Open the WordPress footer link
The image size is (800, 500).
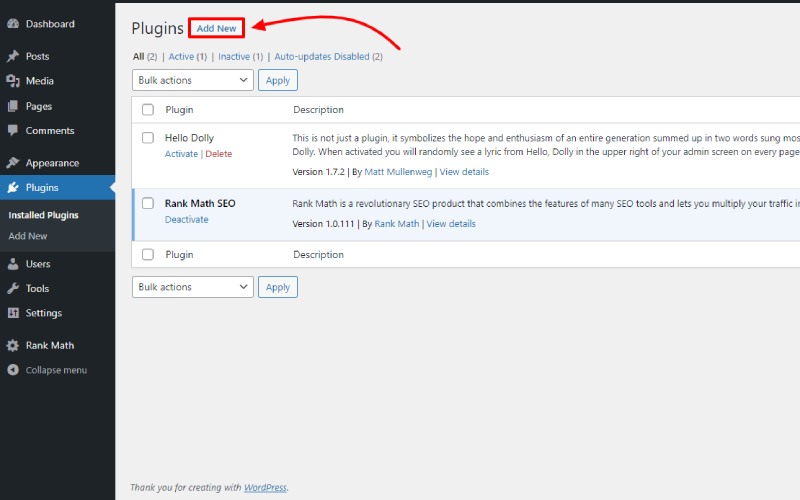265,488
